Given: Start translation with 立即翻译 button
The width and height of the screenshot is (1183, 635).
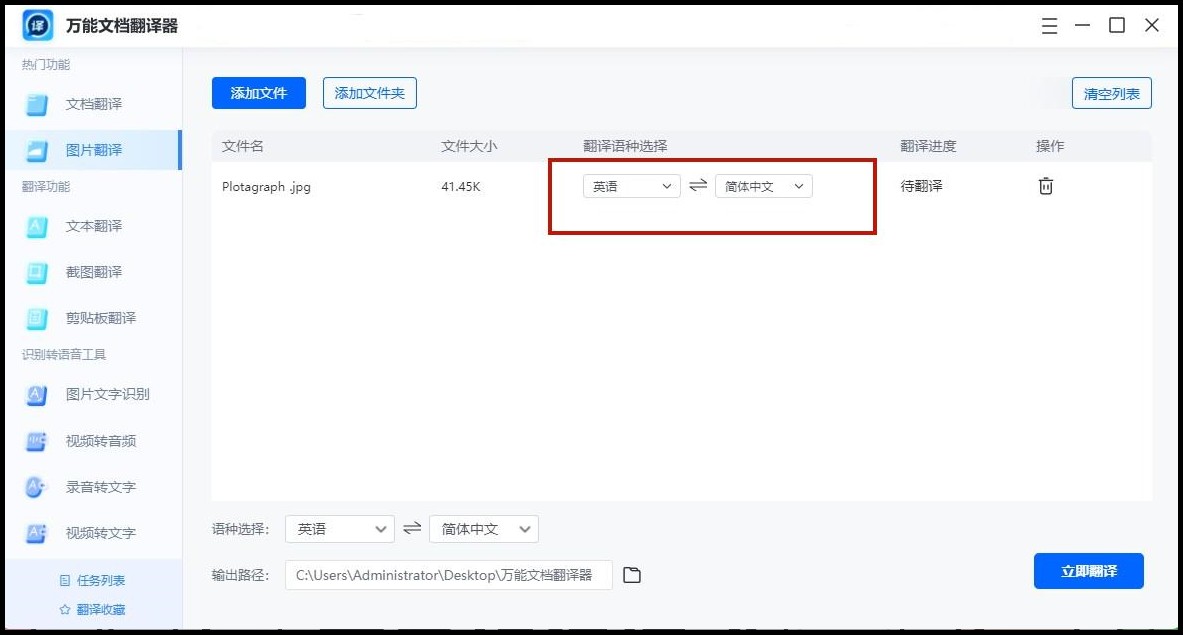Looking at the screenshot, I should pyautogui.click(x=1088, y=571).
